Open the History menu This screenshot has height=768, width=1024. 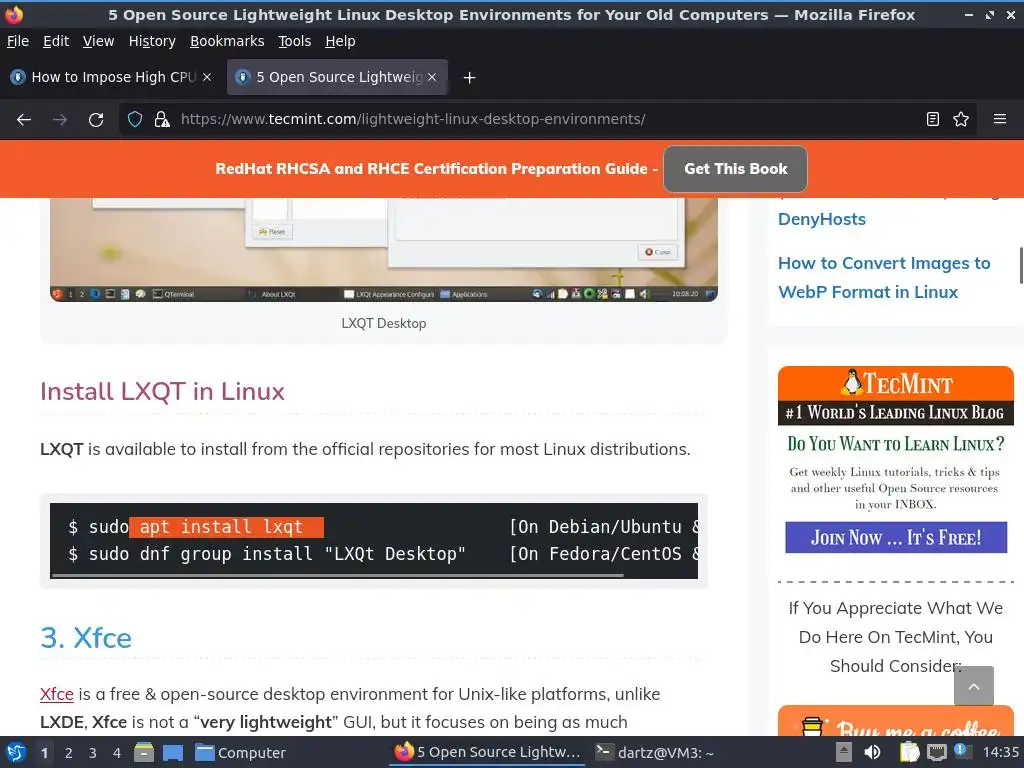tap(152, 41)
